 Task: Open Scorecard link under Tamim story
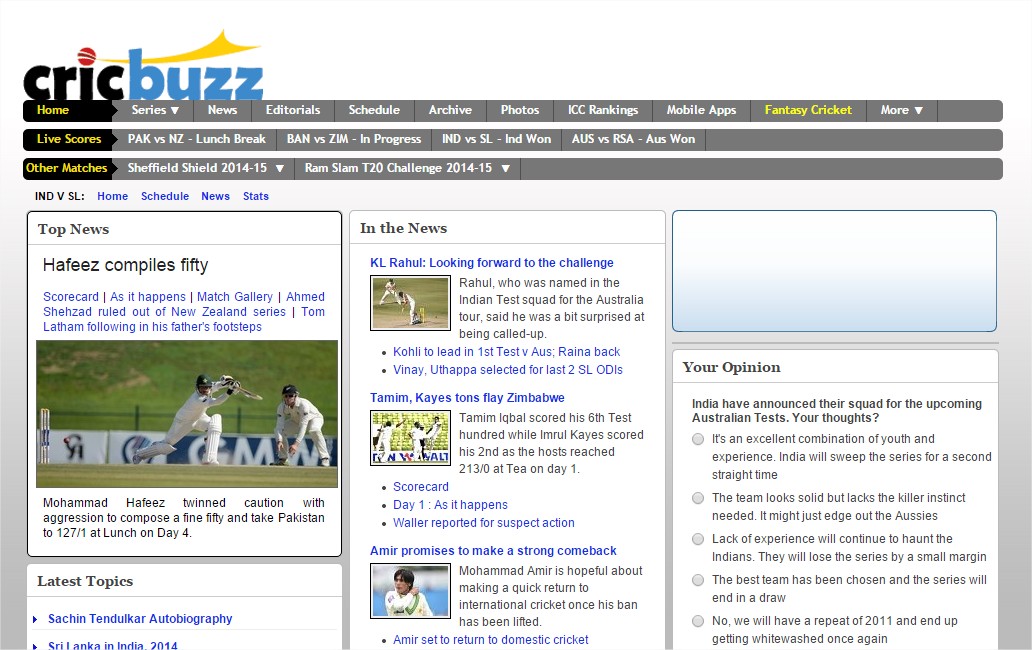(421, 487)
